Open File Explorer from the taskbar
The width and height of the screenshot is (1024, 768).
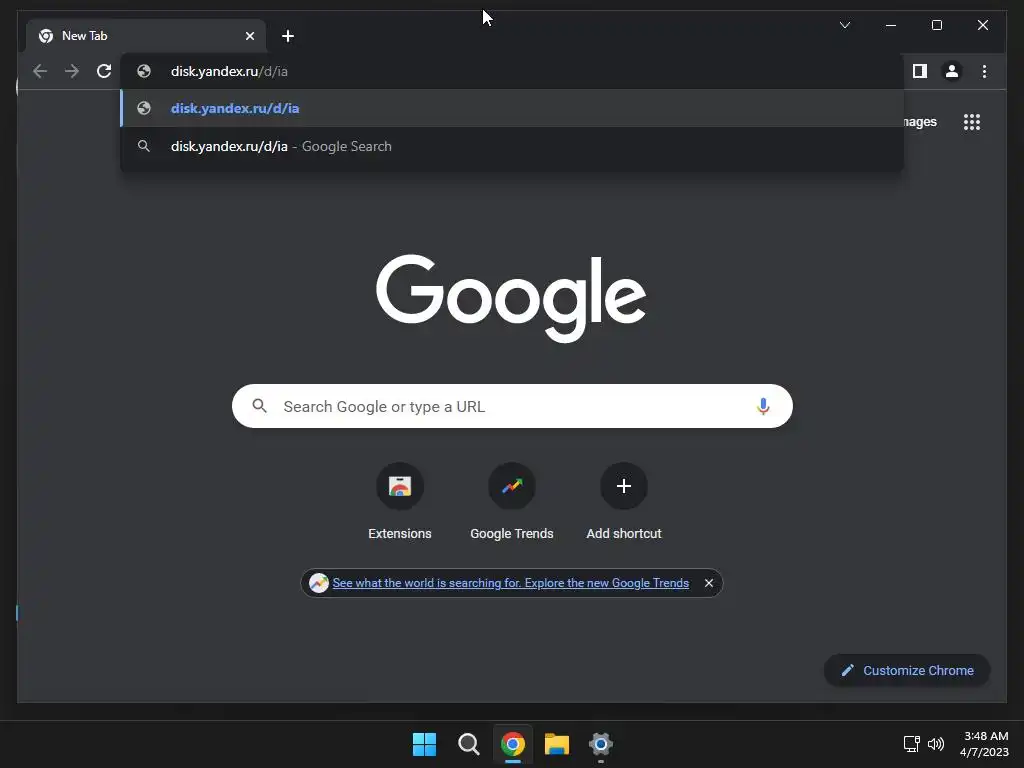pos(557,744)
